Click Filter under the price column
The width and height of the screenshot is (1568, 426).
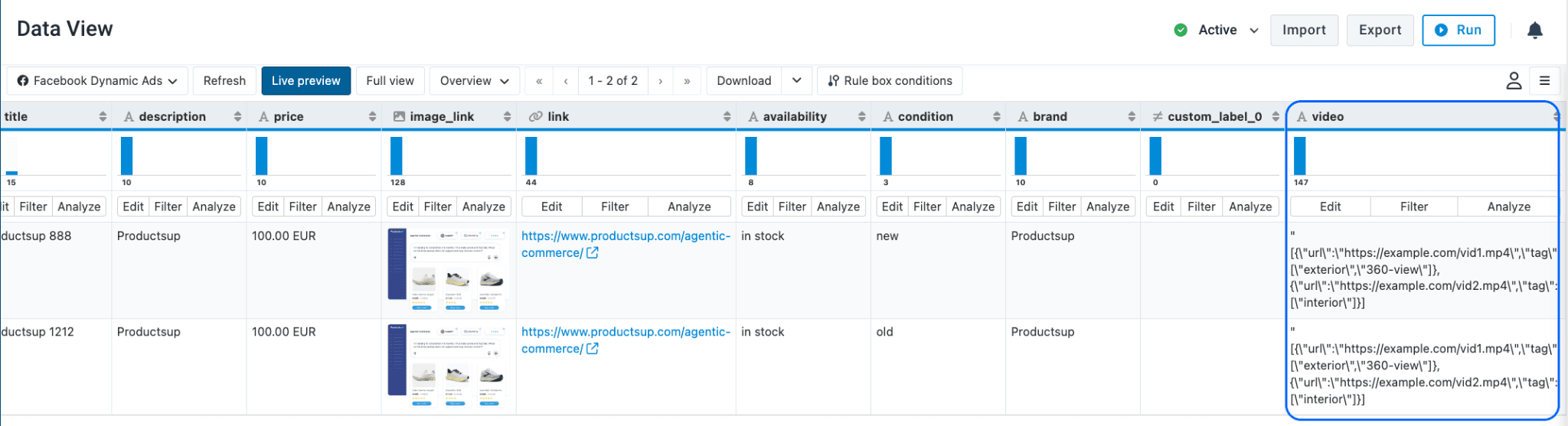pos(302,206)
